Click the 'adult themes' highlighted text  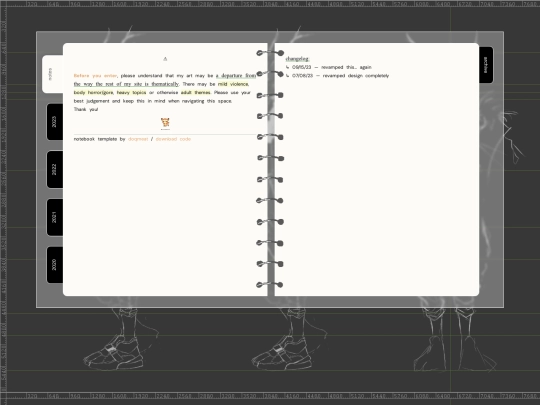click(x=196, y=93)
